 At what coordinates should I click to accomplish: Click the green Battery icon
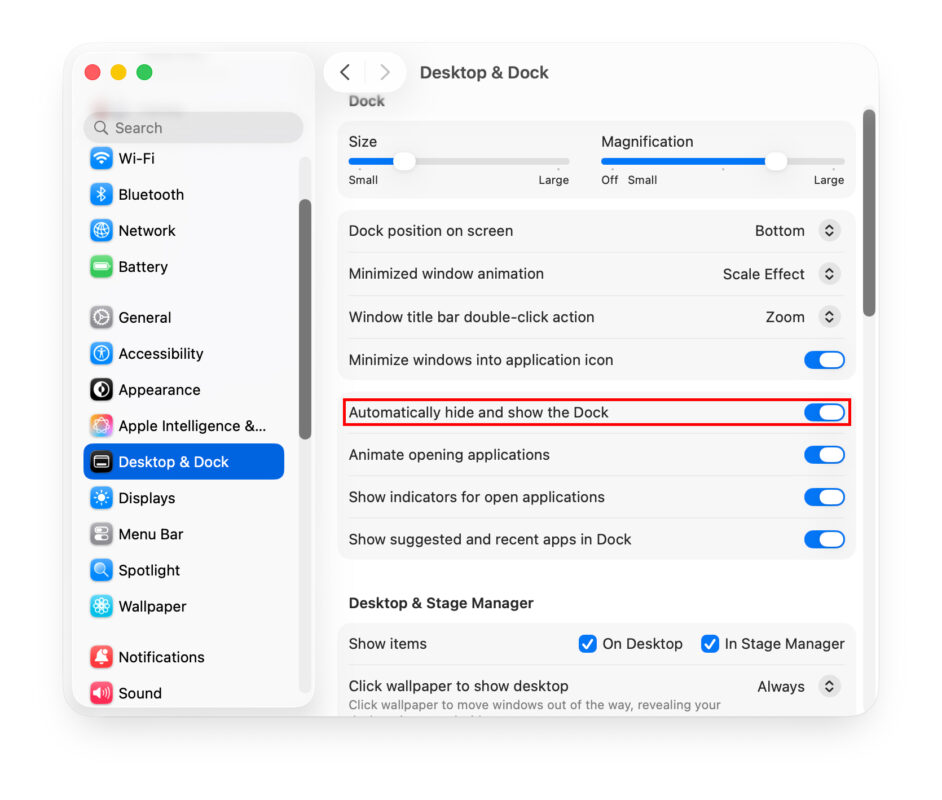click(x=101, y=267)
